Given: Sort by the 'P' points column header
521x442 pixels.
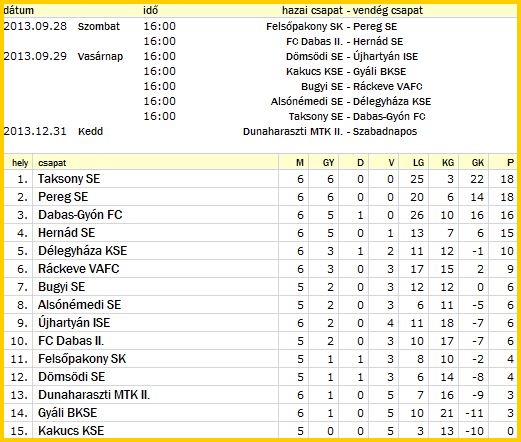Looking at the screenshot, I should (x=510, y=163).
